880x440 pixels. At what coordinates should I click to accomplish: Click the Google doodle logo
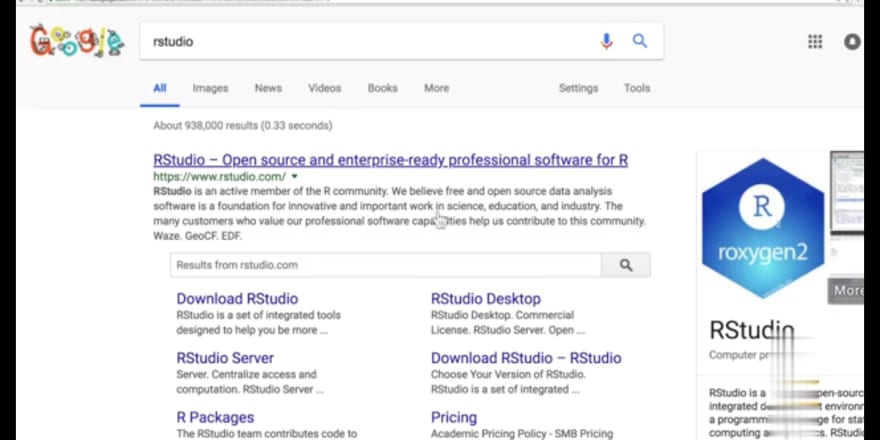pos(76,41)
